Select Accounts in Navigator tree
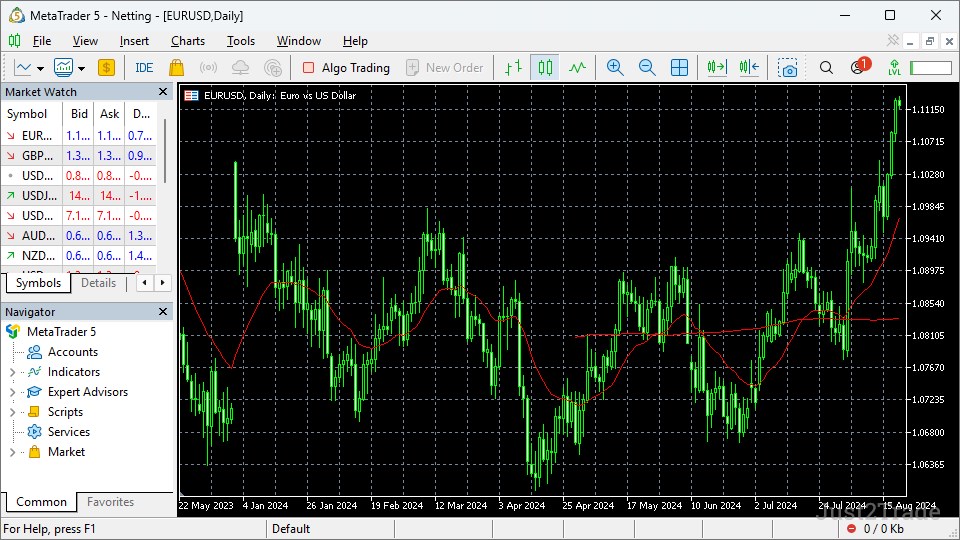Viewport: 960px width, 540px height. click(x=62, y=352)
